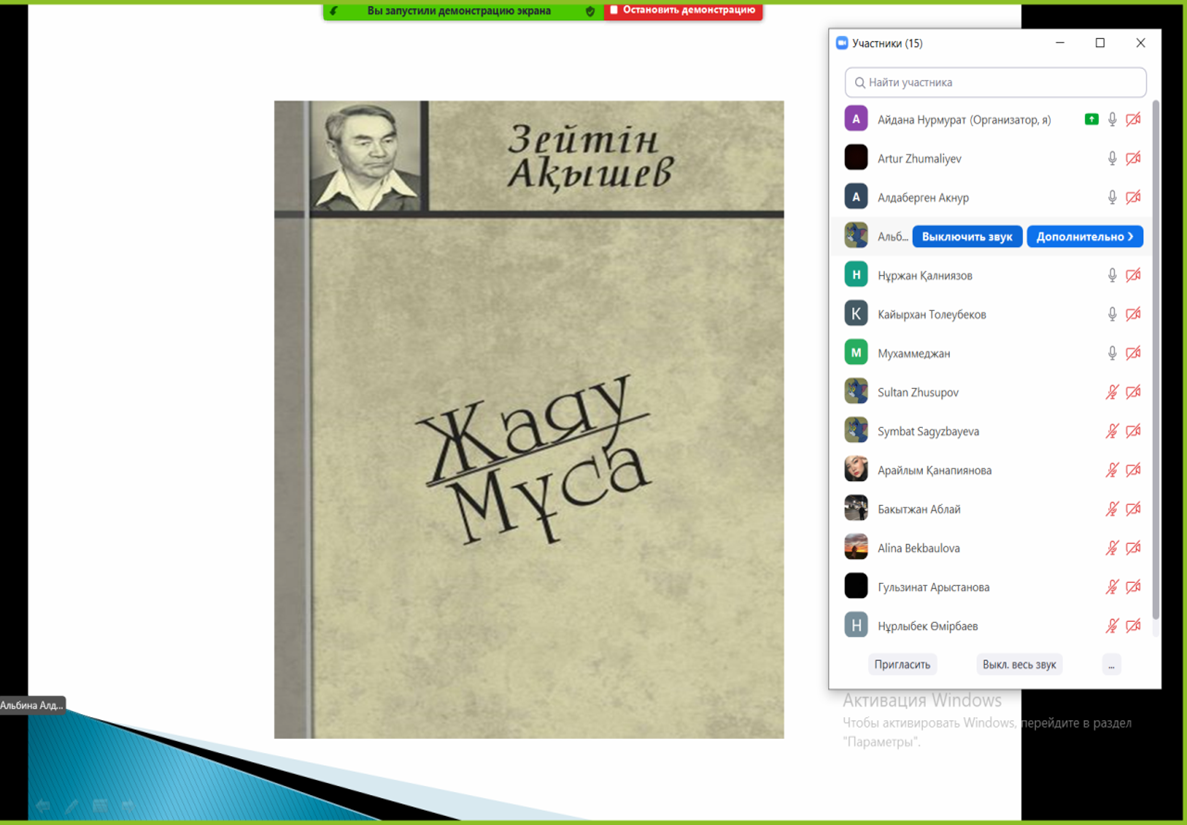Toggle the microphone for Кайырхан Толеубеков
The height and width of the screenshot is (825, 1187).
(1111, 314)
